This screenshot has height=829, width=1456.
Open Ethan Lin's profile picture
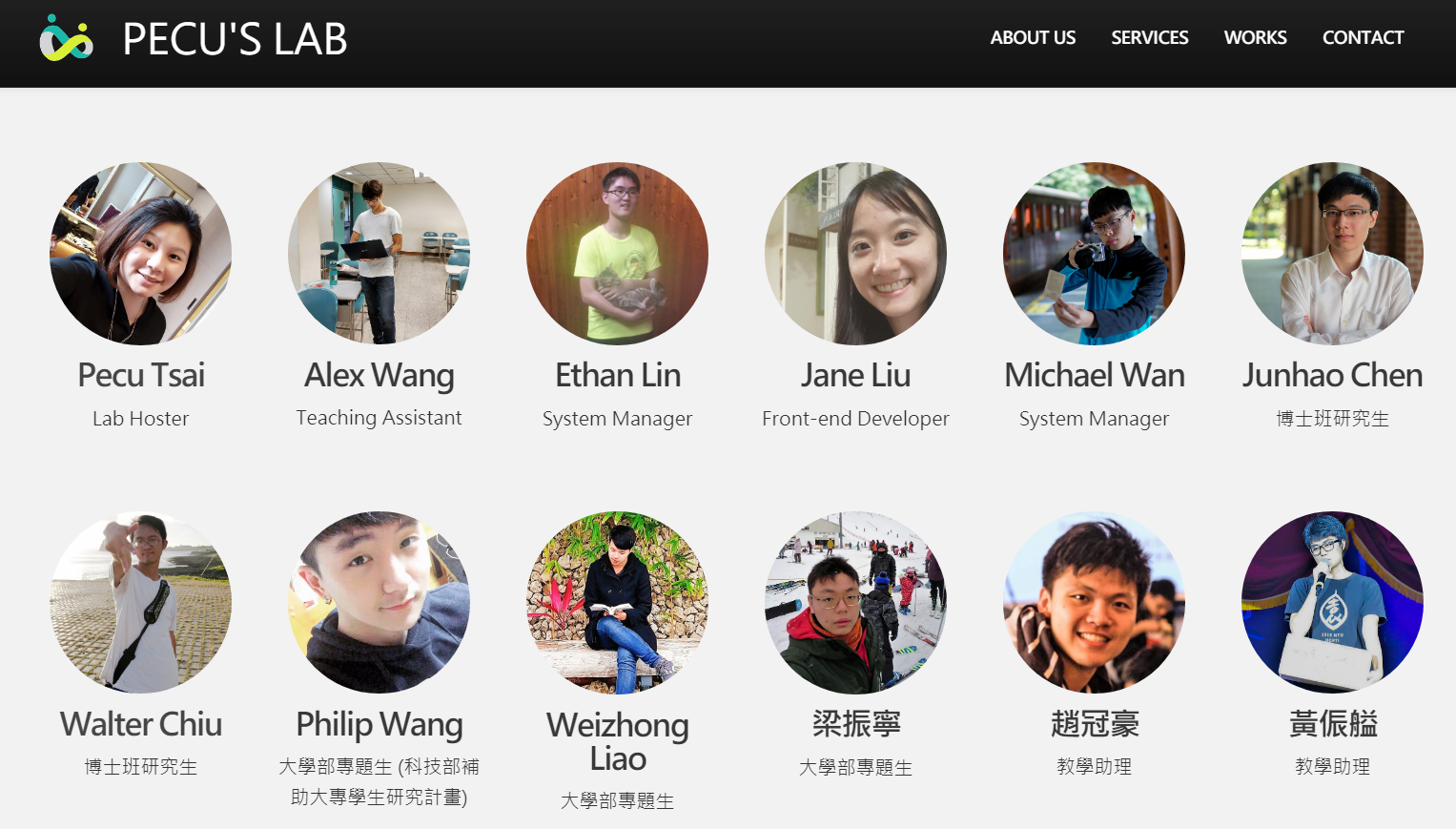point(617,253)
